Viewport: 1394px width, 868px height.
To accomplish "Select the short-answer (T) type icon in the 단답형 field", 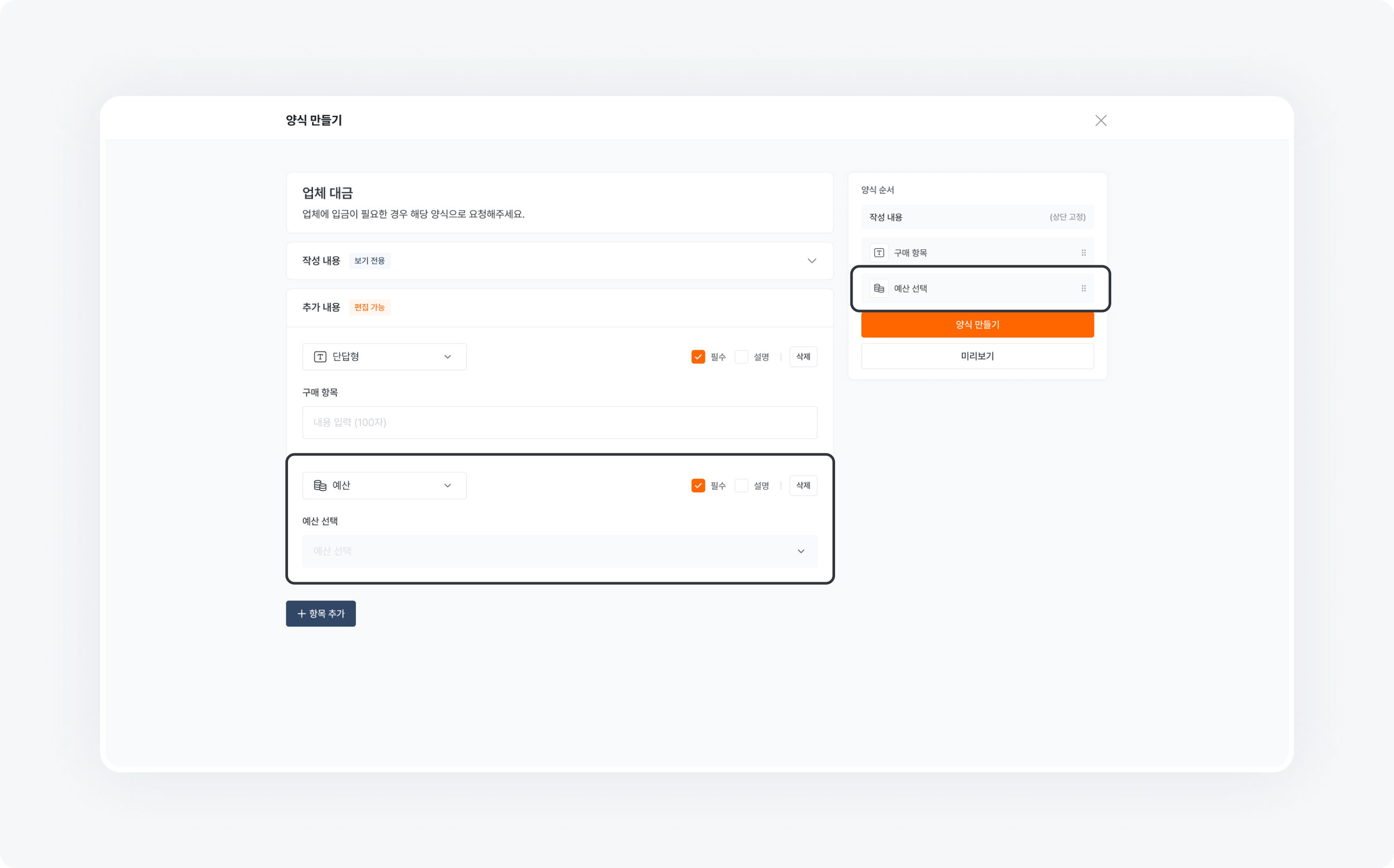I will pyautogui.click(x=321, y=356).
